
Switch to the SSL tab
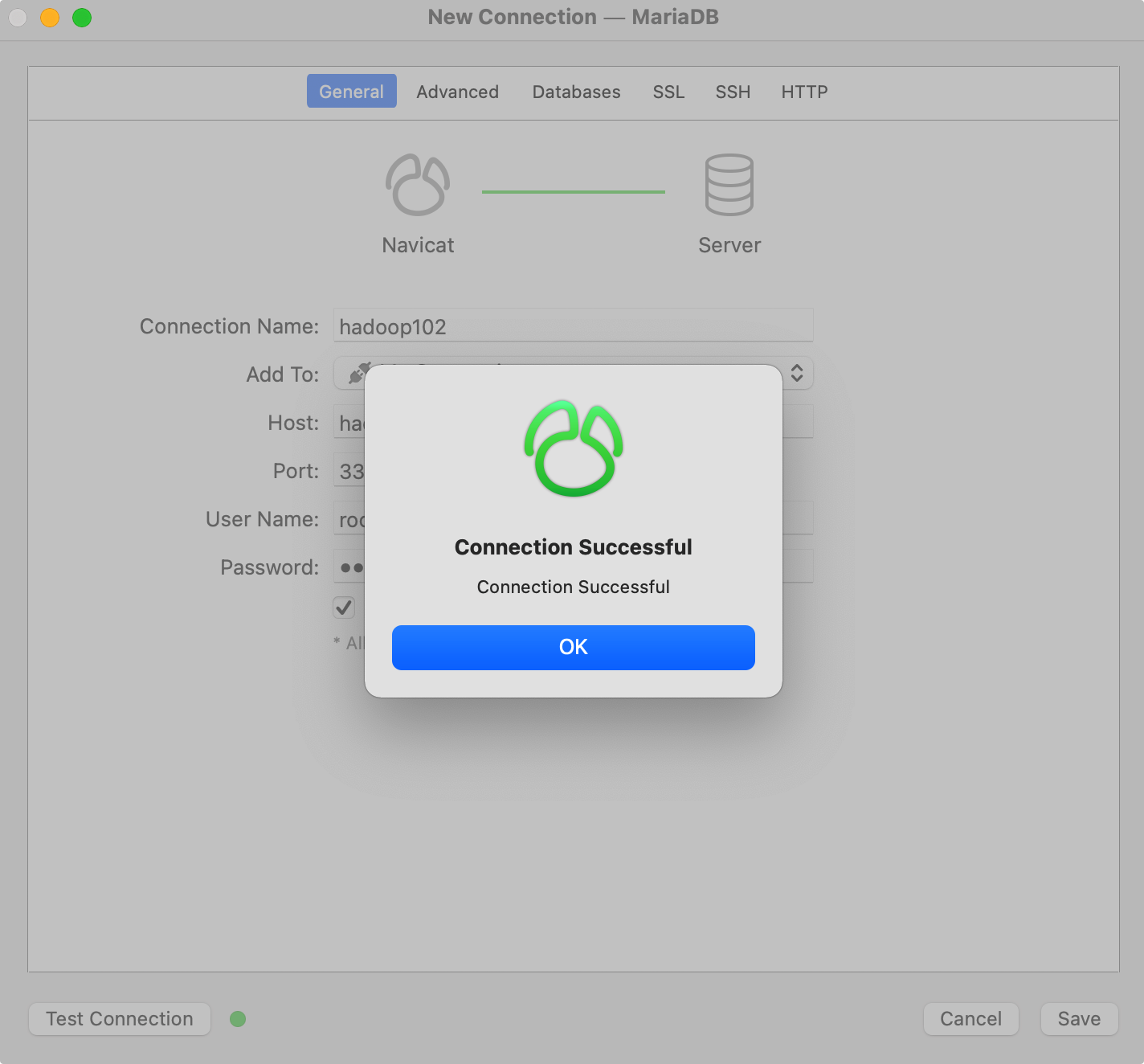pos(668,92)
